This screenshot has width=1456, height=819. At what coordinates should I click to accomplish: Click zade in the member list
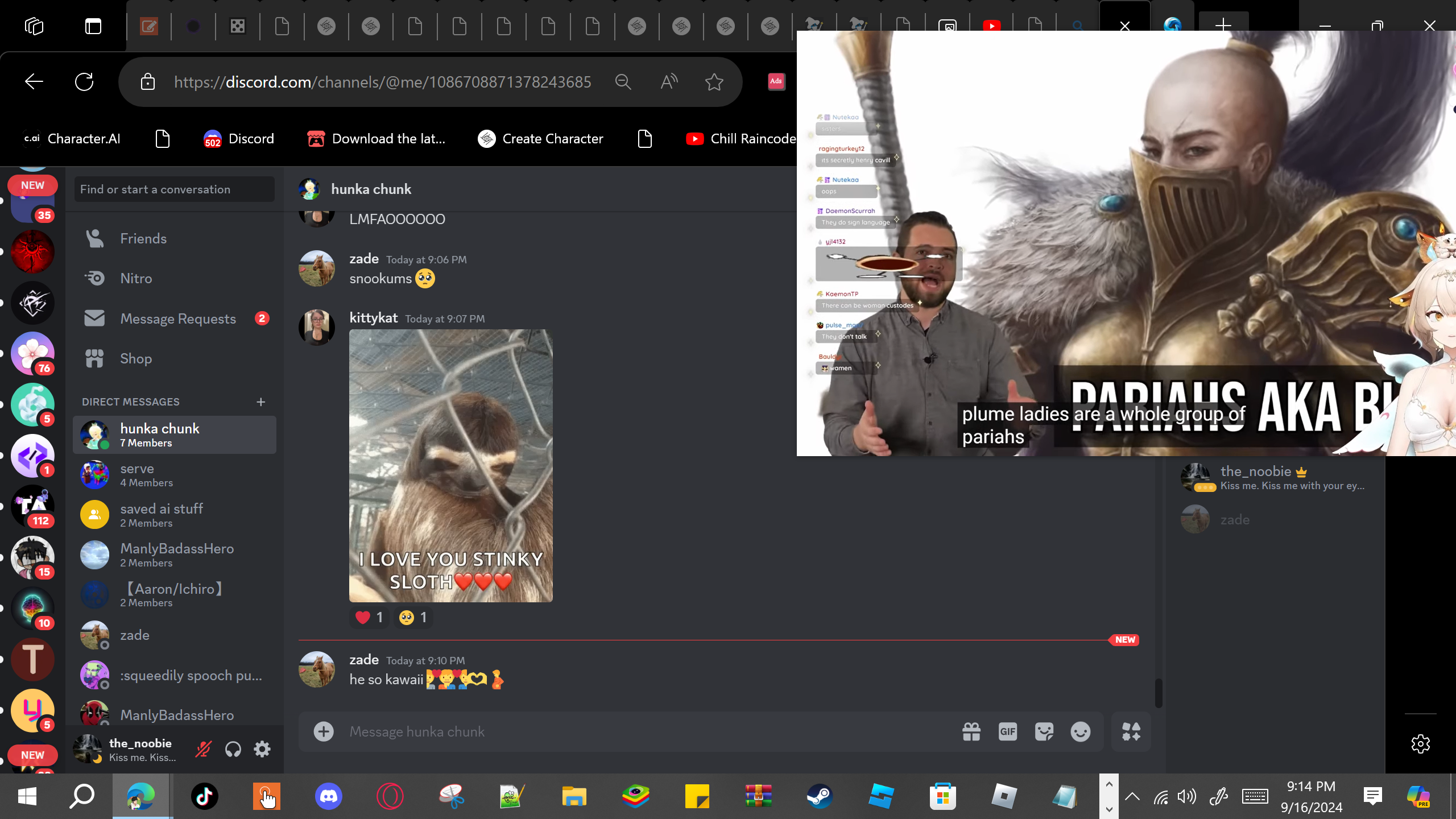(1274, 519)
